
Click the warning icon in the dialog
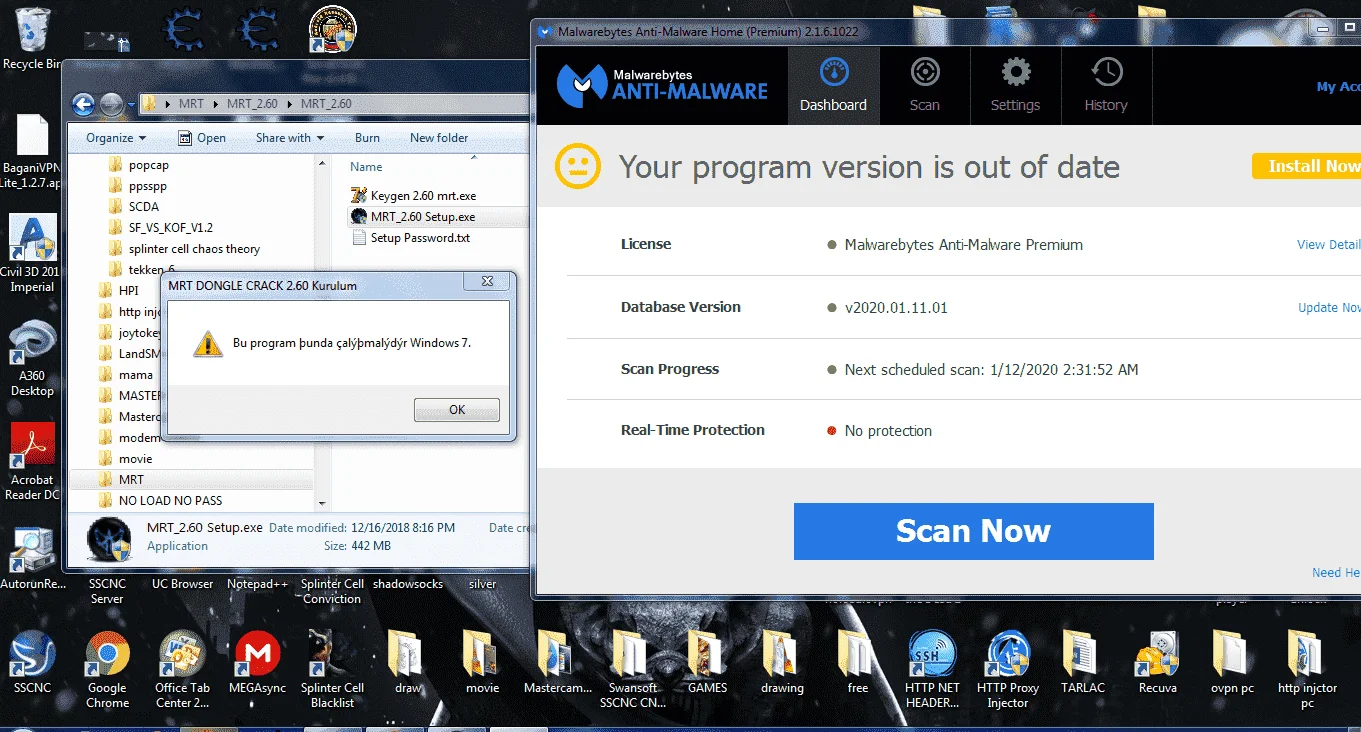207,344
